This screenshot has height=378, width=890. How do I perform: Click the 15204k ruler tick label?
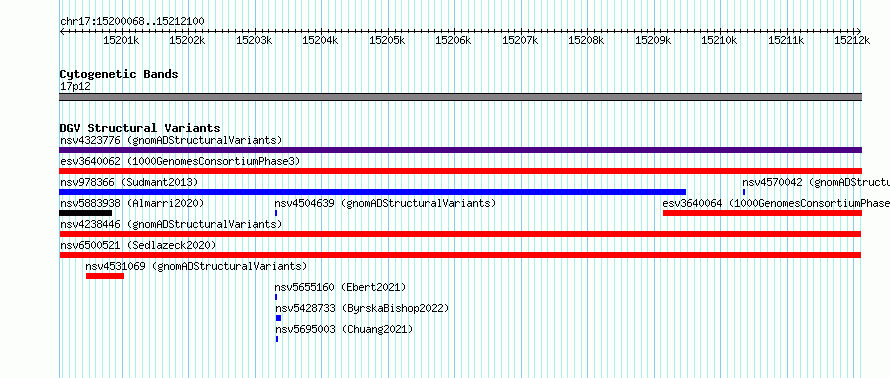pyautogui.click(x=321, y=40)
